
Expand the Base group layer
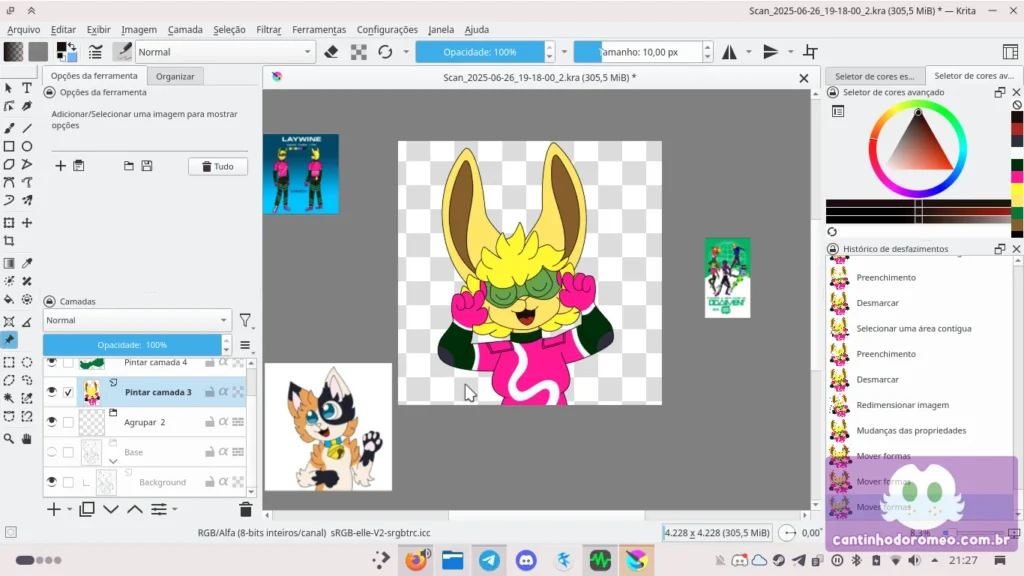113,461
